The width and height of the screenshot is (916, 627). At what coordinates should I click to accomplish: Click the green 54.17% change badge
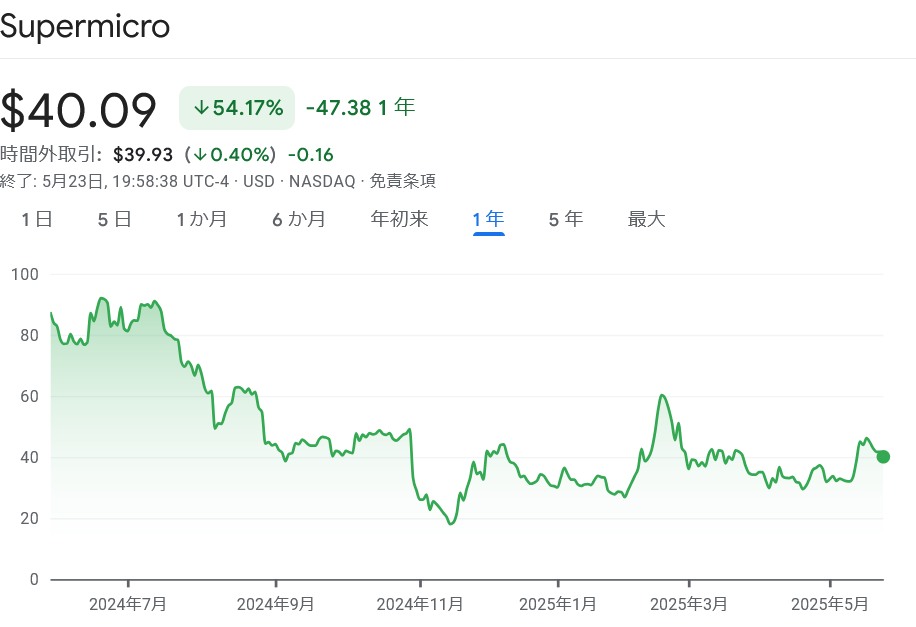point(237,107)
